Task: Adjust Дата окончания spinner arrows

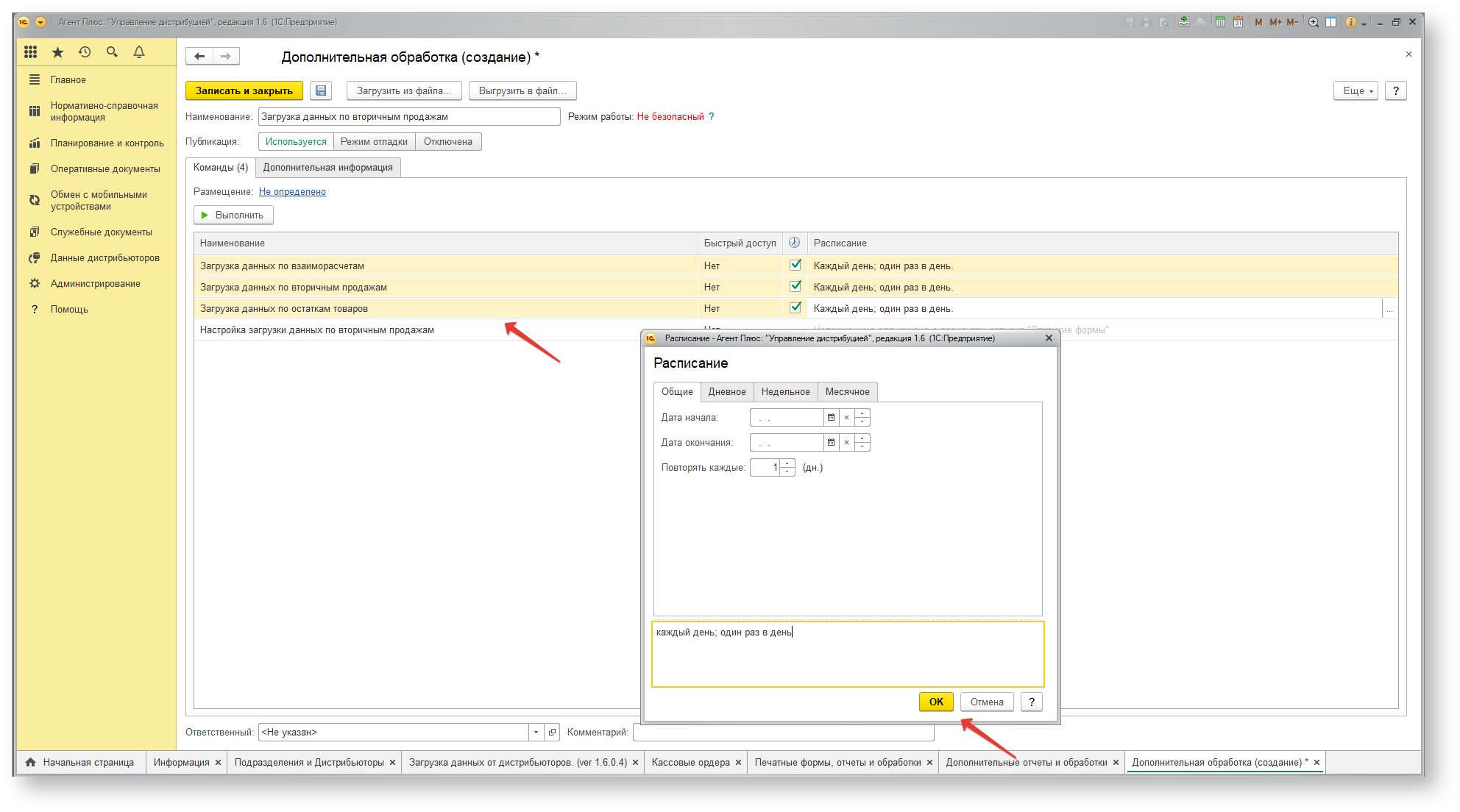Action: [862, 443]
